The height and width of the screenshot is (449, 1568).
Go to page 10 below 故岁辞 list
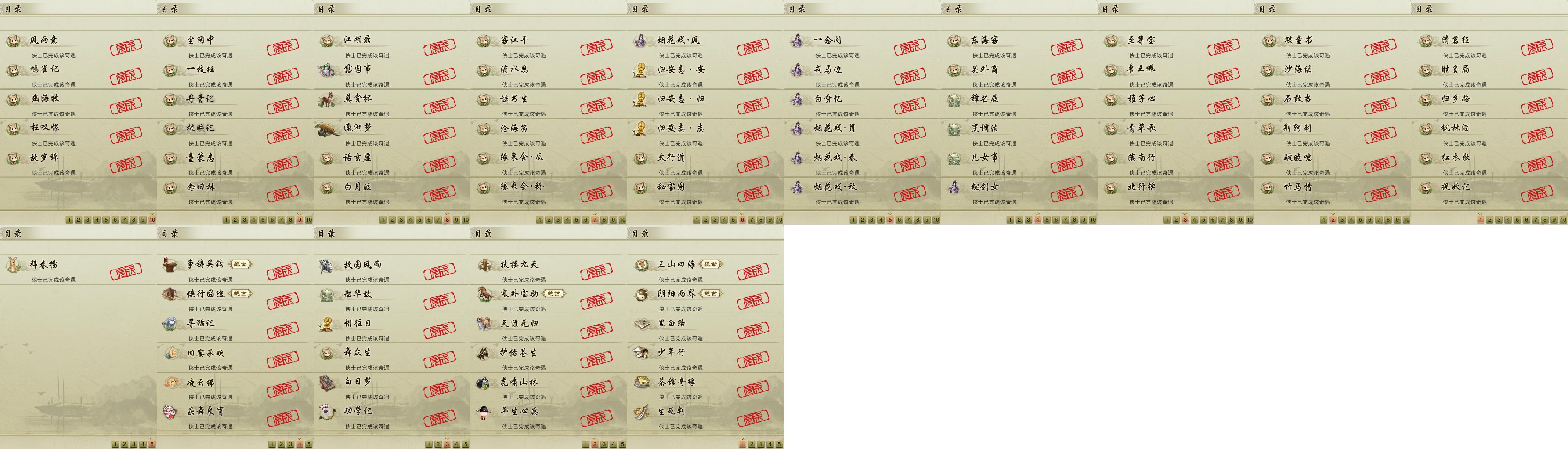[x=152, y=220]
